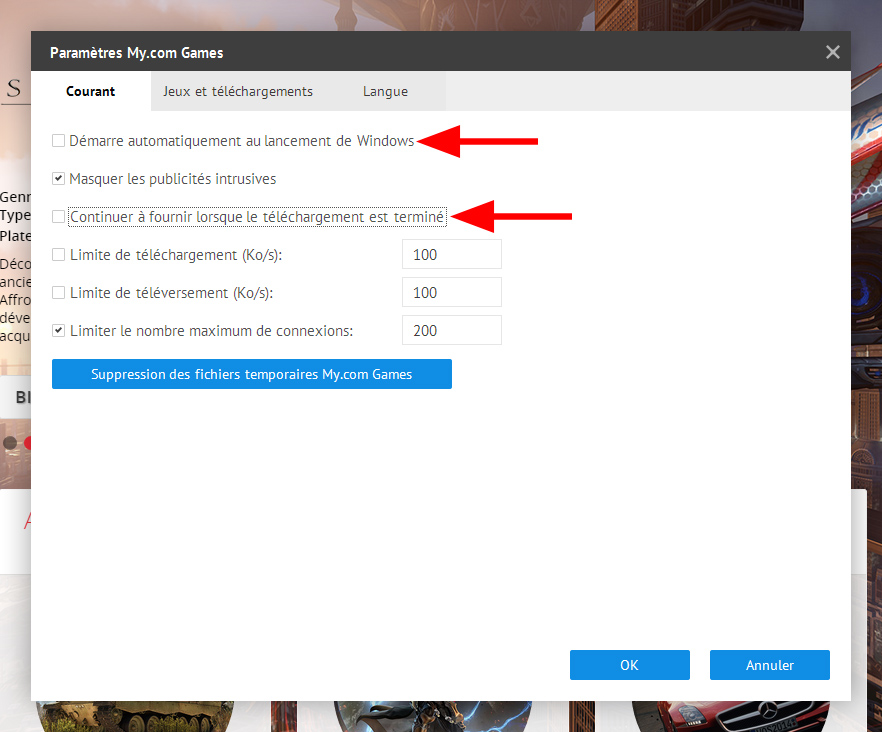Focus the max connexions field showing 200

coord(452,330)
